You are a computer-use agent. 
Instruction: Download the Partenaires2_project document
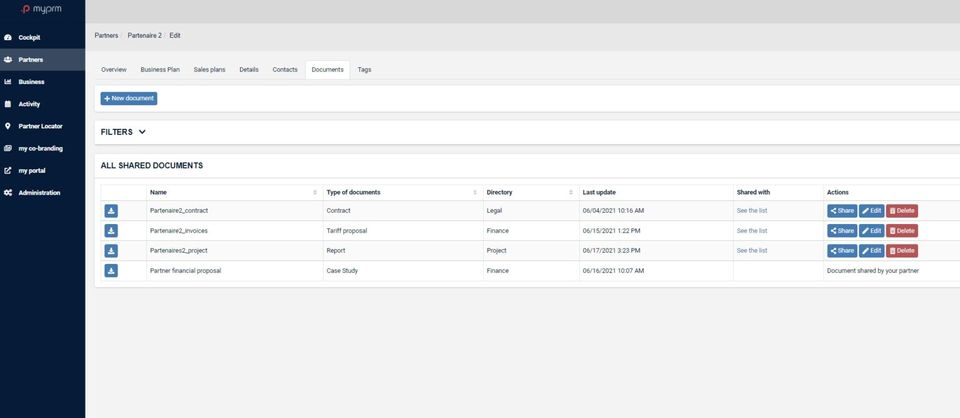[x=111, y=251]
